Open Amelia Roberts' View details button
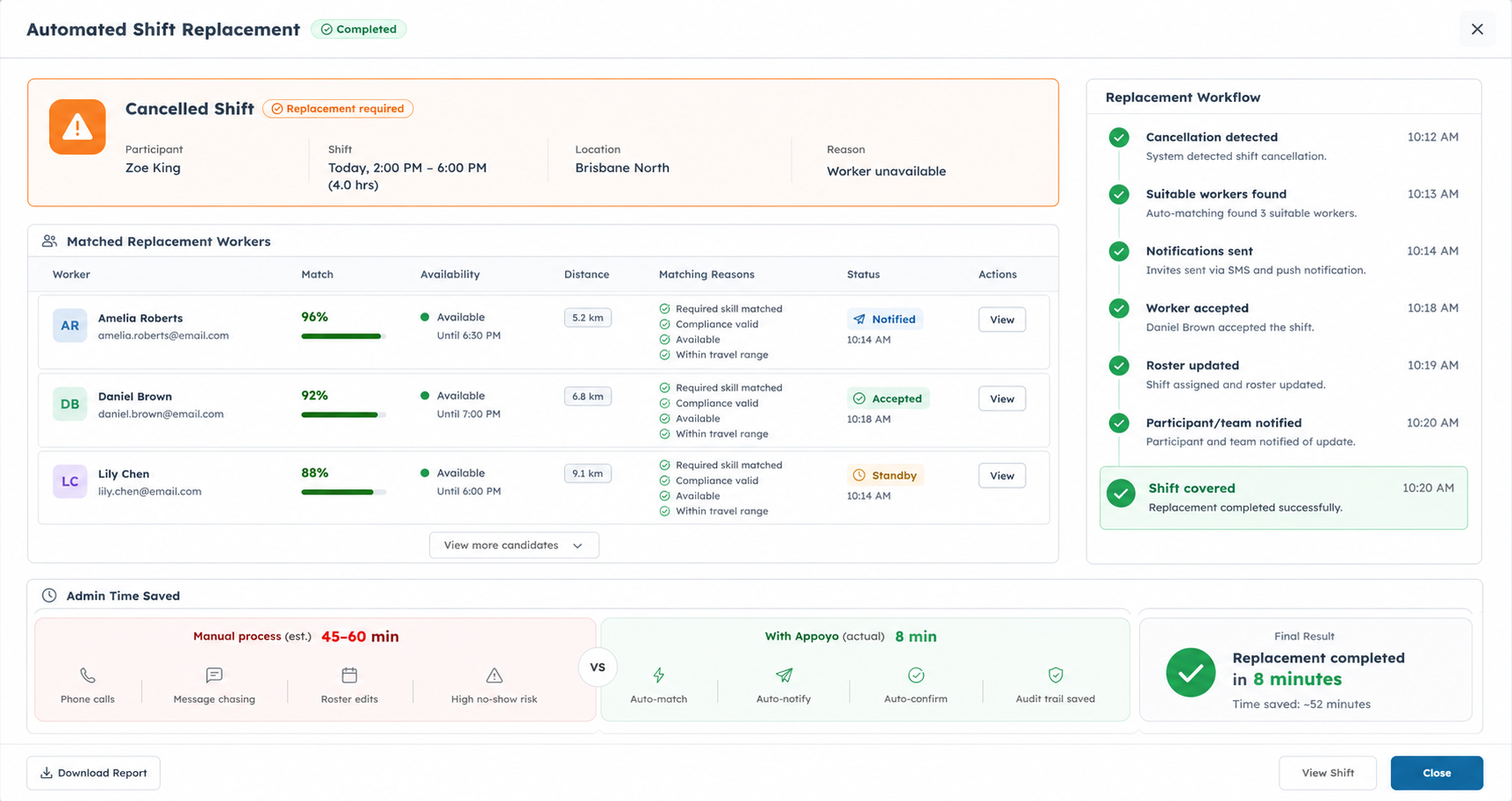The height and width of the screenshot is (801, 1512). pyautogui.click(x=1002, y=319)
